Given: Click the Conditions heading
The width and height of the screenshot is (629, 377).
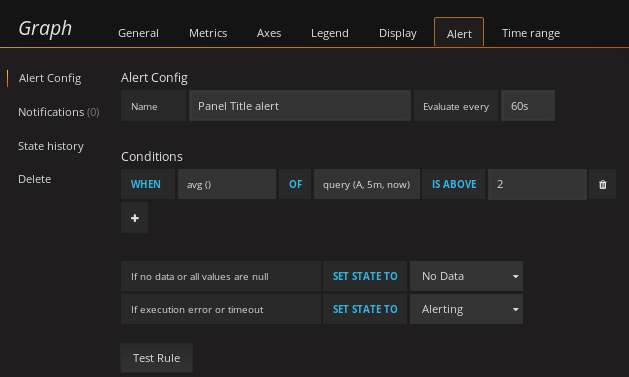Looking at the screenshot, I should pyautogui.click(x=152, y=156).
